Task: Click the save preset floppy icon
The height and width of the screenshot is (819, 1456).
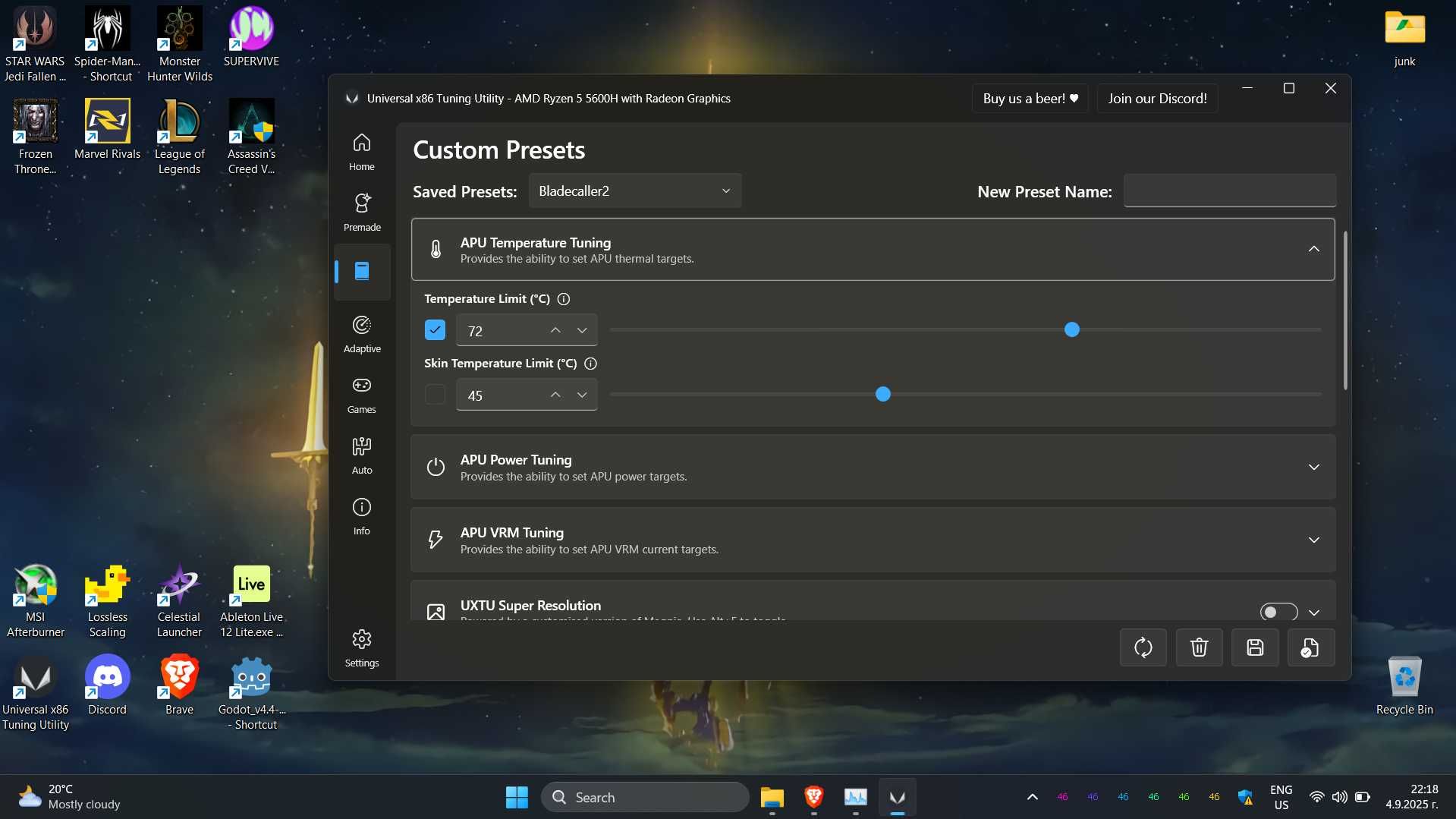Action: coord(1255,647)
